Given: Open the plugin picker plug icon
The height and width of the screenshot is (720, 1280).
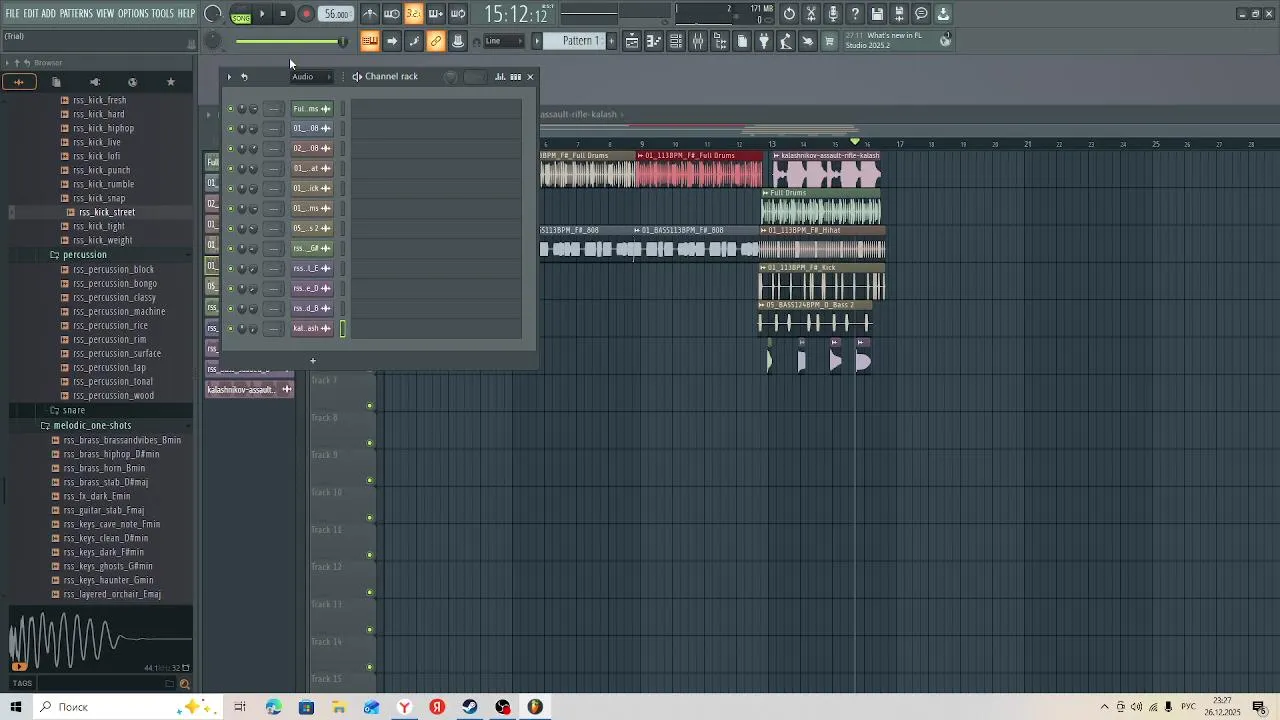Looking at the screenshot, I should 764,41.
